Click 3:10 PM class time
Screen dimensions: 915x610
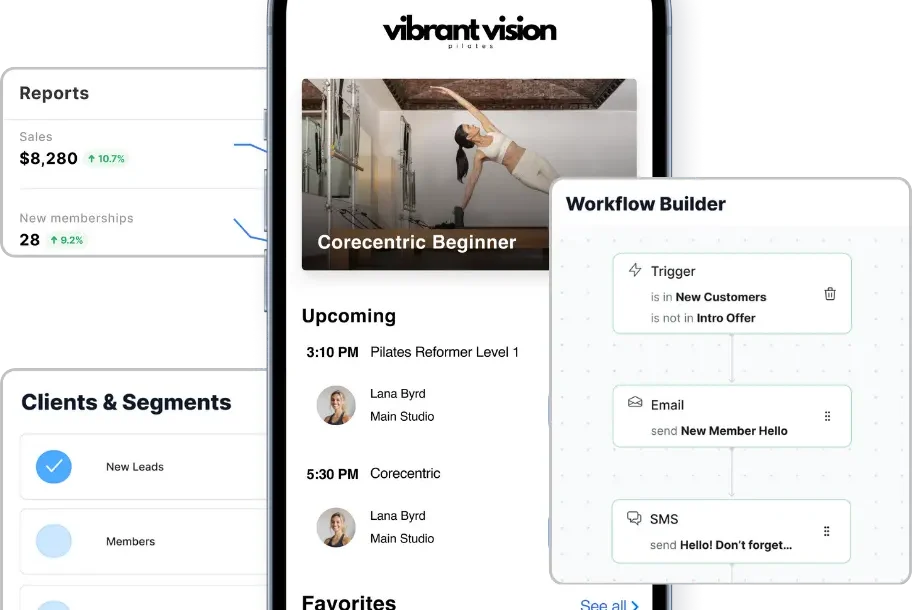tap(333, 353)
